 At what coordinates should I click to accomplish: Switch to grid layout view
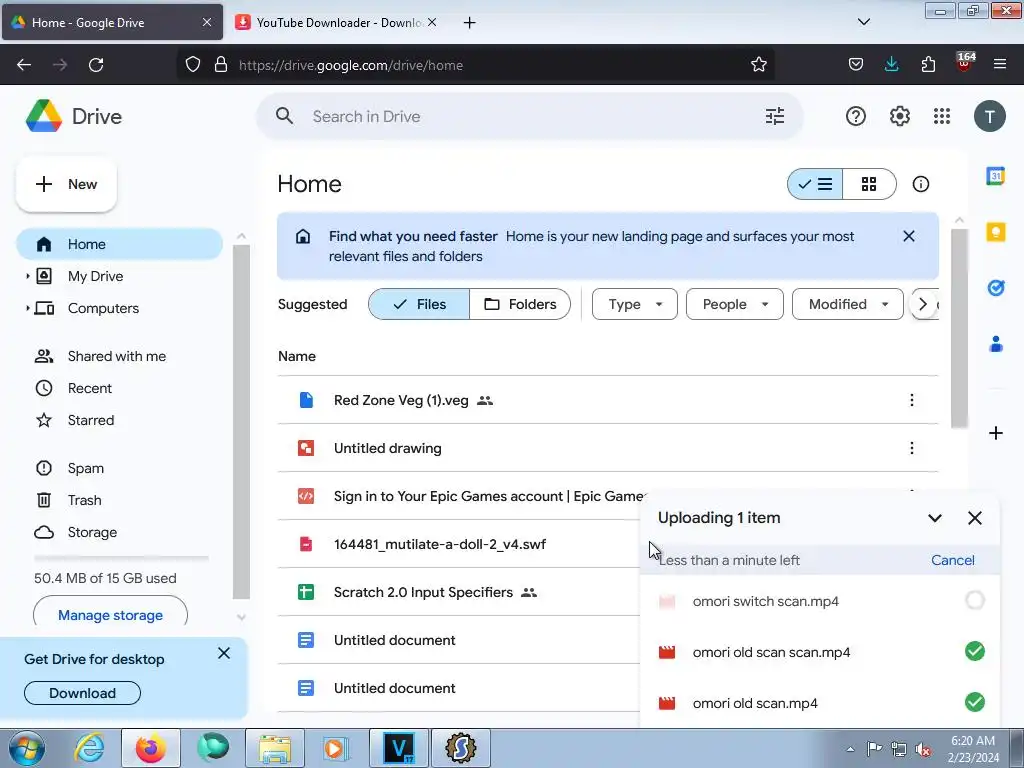pyautogui.click(x=869, y=184)
